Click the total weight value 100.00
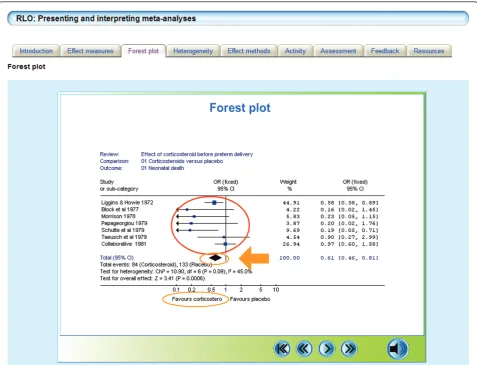Viewport: 477px width, 365px height. tap(289, 258)
